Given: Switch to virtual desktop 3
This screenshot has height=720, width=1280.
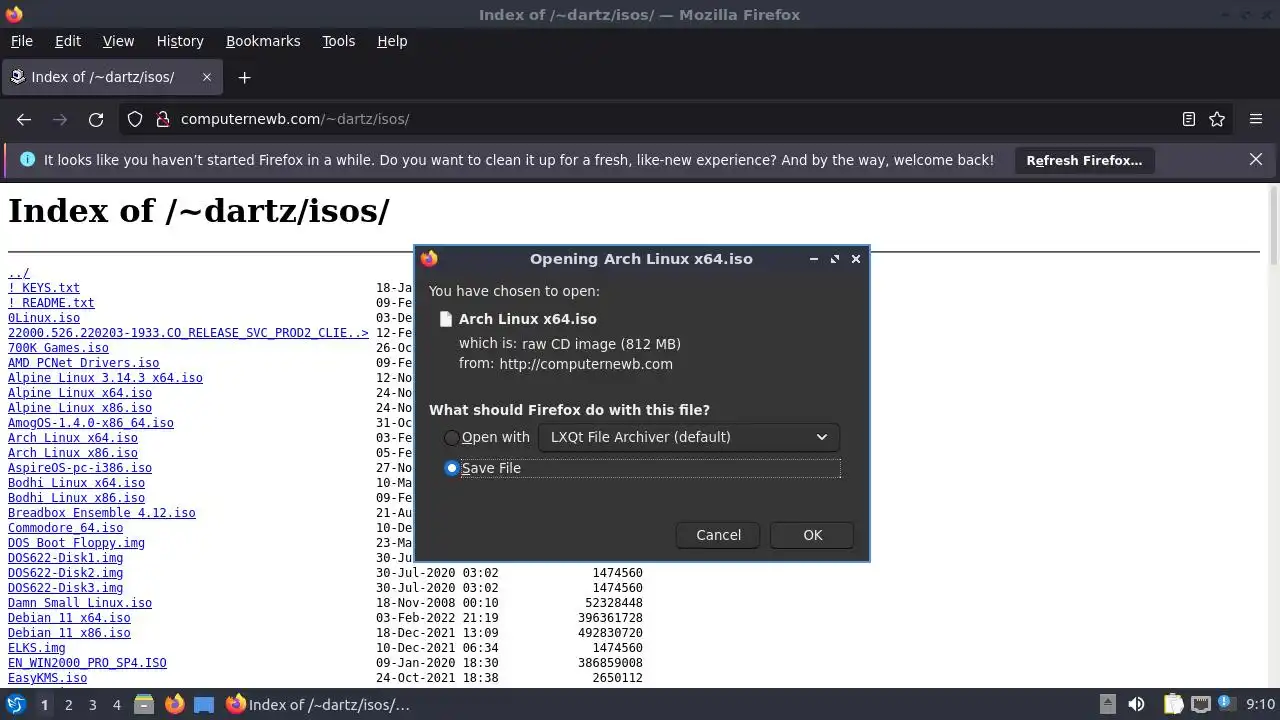Looking at the screenshot, I should (92, 705).
